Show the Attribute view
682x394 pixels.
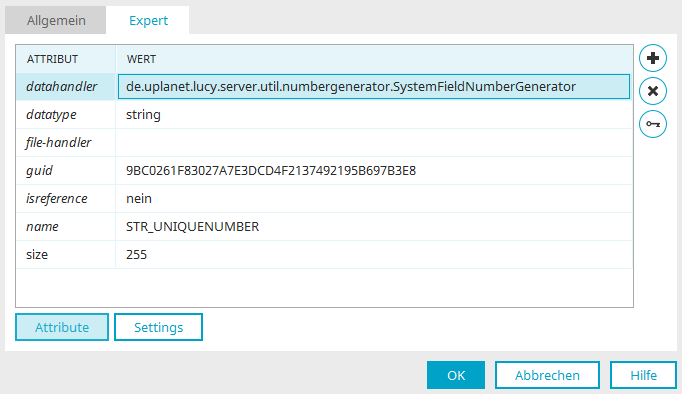(x=62, y=327)
